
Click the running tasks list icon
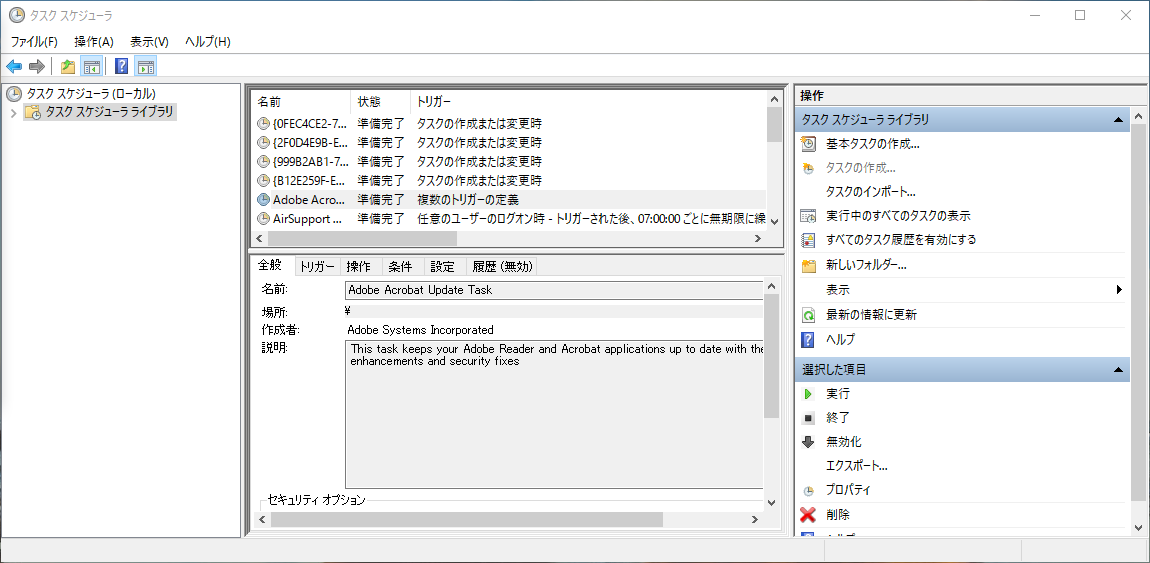coord(808,216)
